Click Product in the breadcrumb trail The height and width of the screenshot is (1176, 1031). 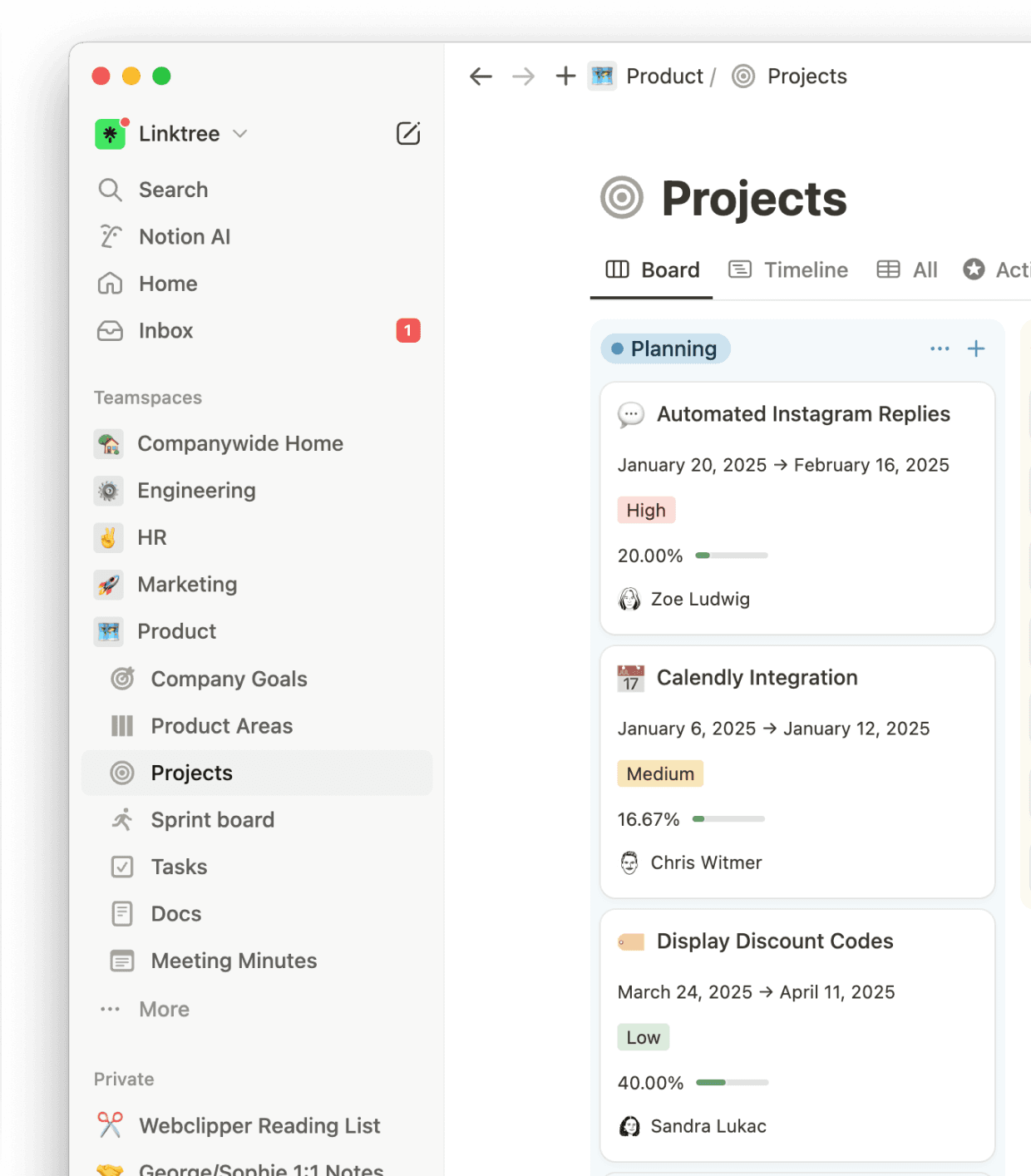point(665,76)
